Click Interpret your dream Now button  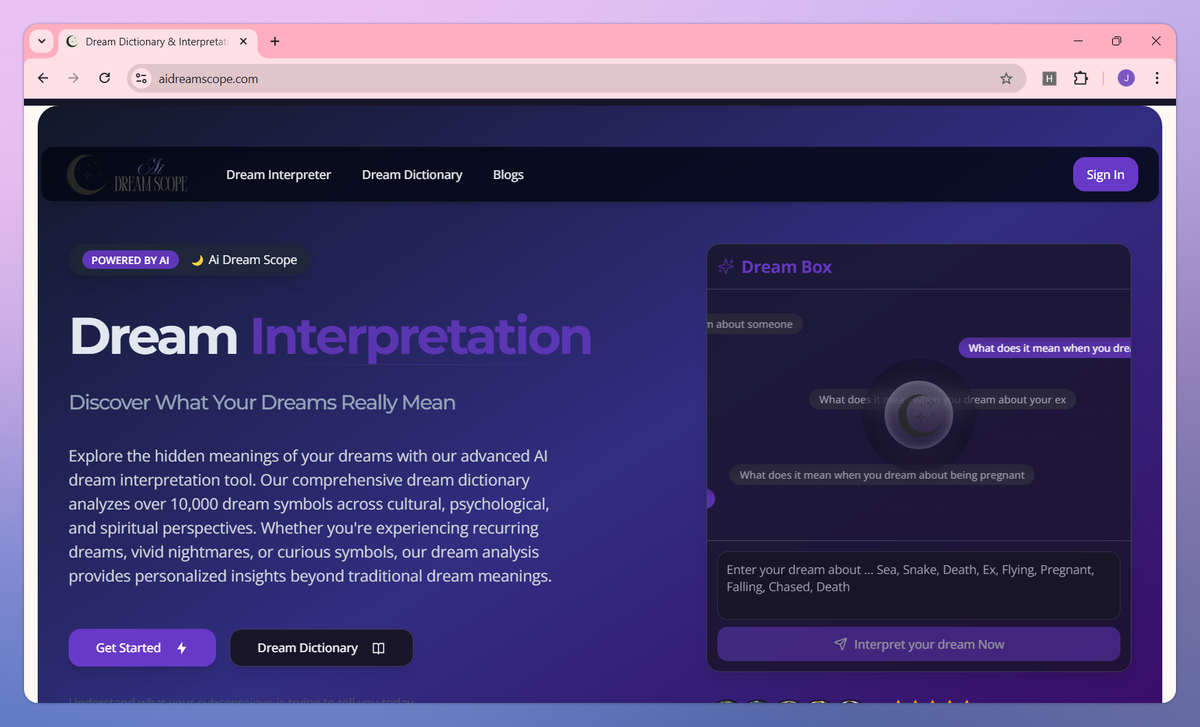click(x=918, y=644)
